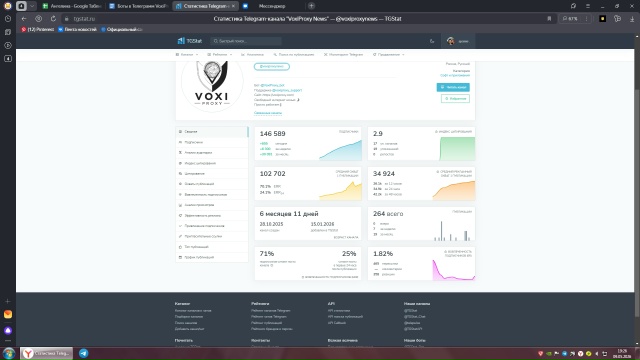
Task: Open the Windows Start button
Action: pyautogui.click(x=9, y=353)
